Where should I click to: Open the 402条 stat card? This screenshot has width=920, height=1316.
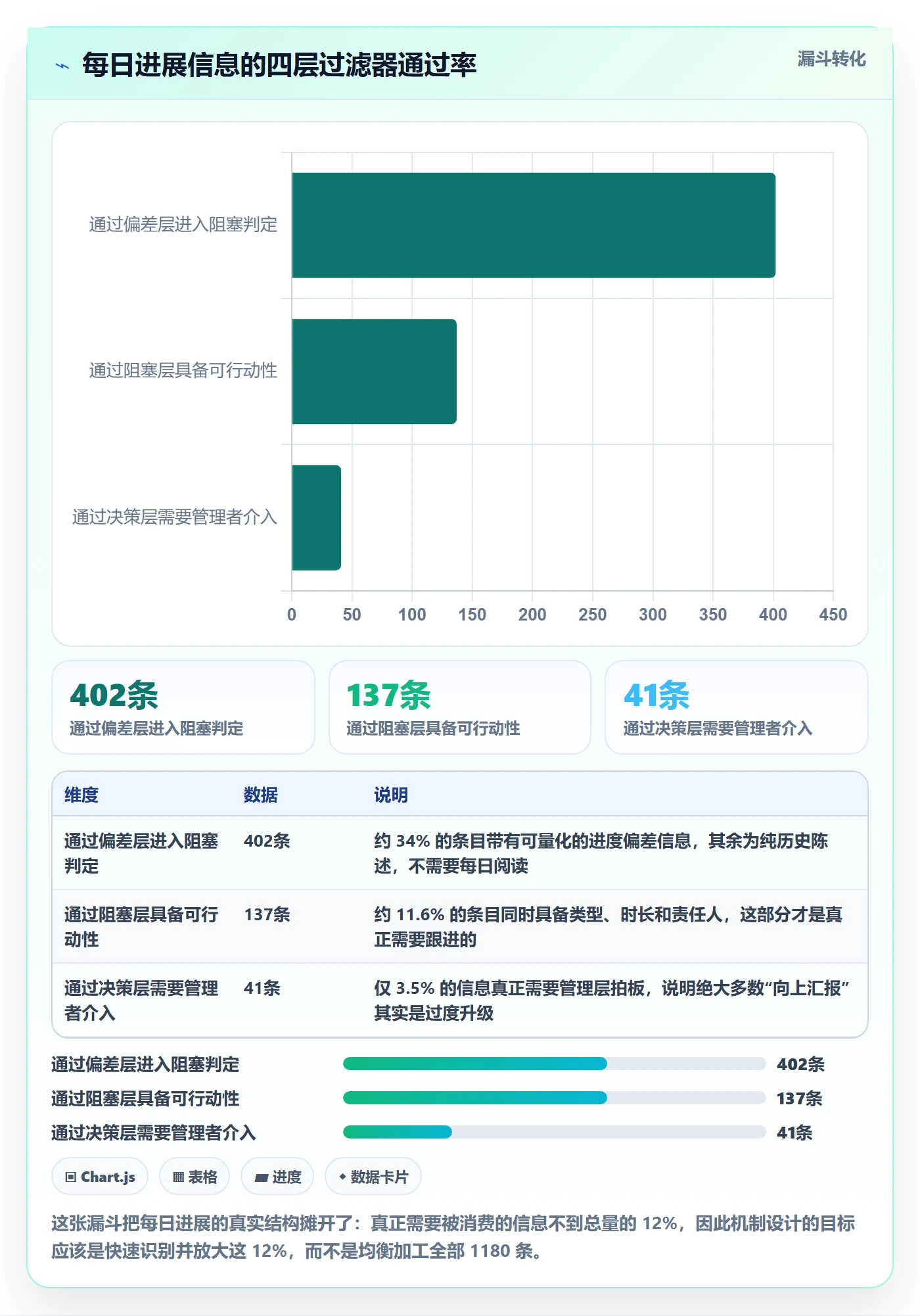coord(183,707)
